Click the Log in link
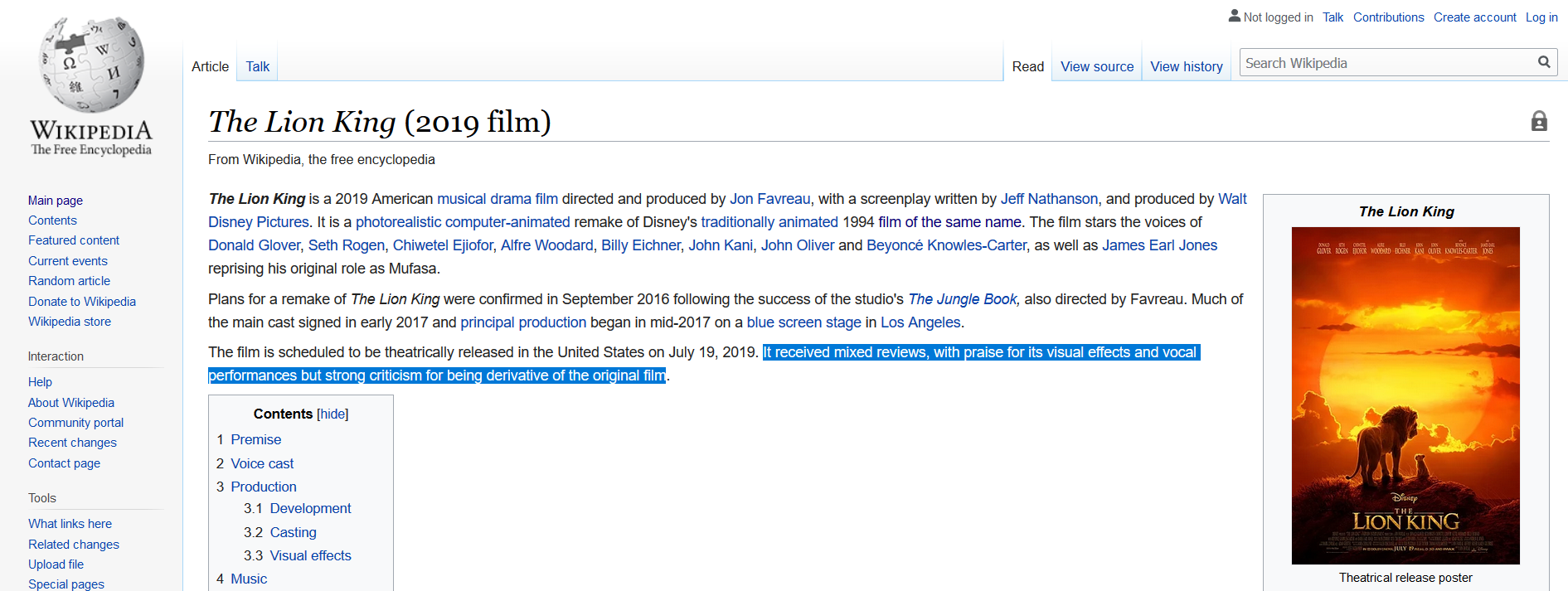Image resolution: width=1568 pixels, height=591 pixels. pyautogui.click(x=1541, y=17)
